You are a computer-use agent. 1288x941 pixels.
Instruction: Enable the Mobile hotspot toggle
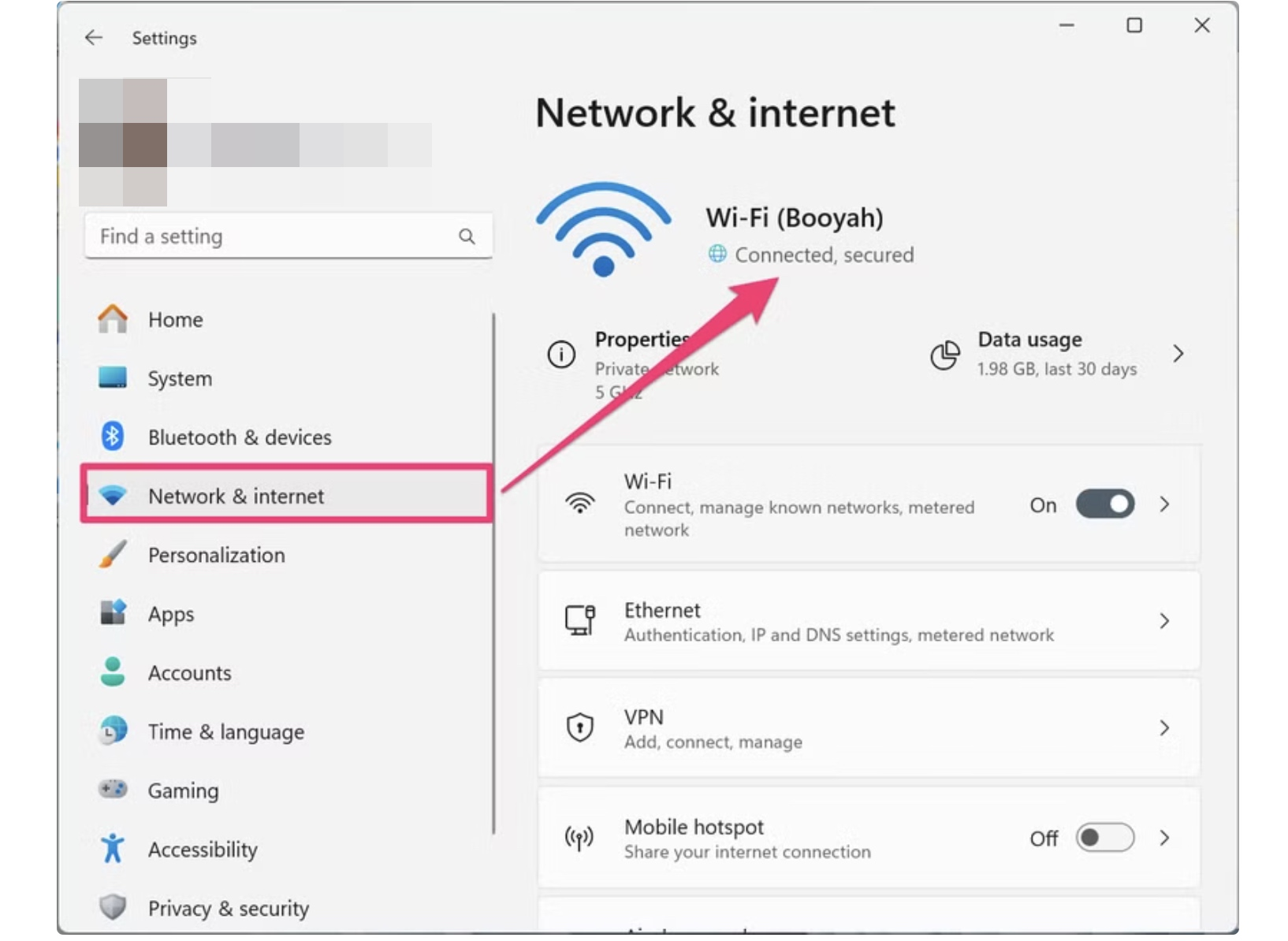pyautogui.click(x=1105, y=838)
